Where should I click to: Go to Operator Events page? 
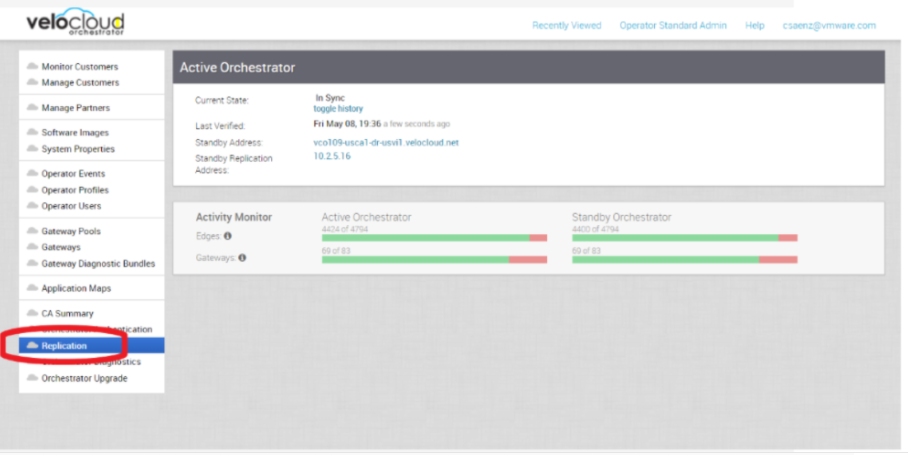73,174
